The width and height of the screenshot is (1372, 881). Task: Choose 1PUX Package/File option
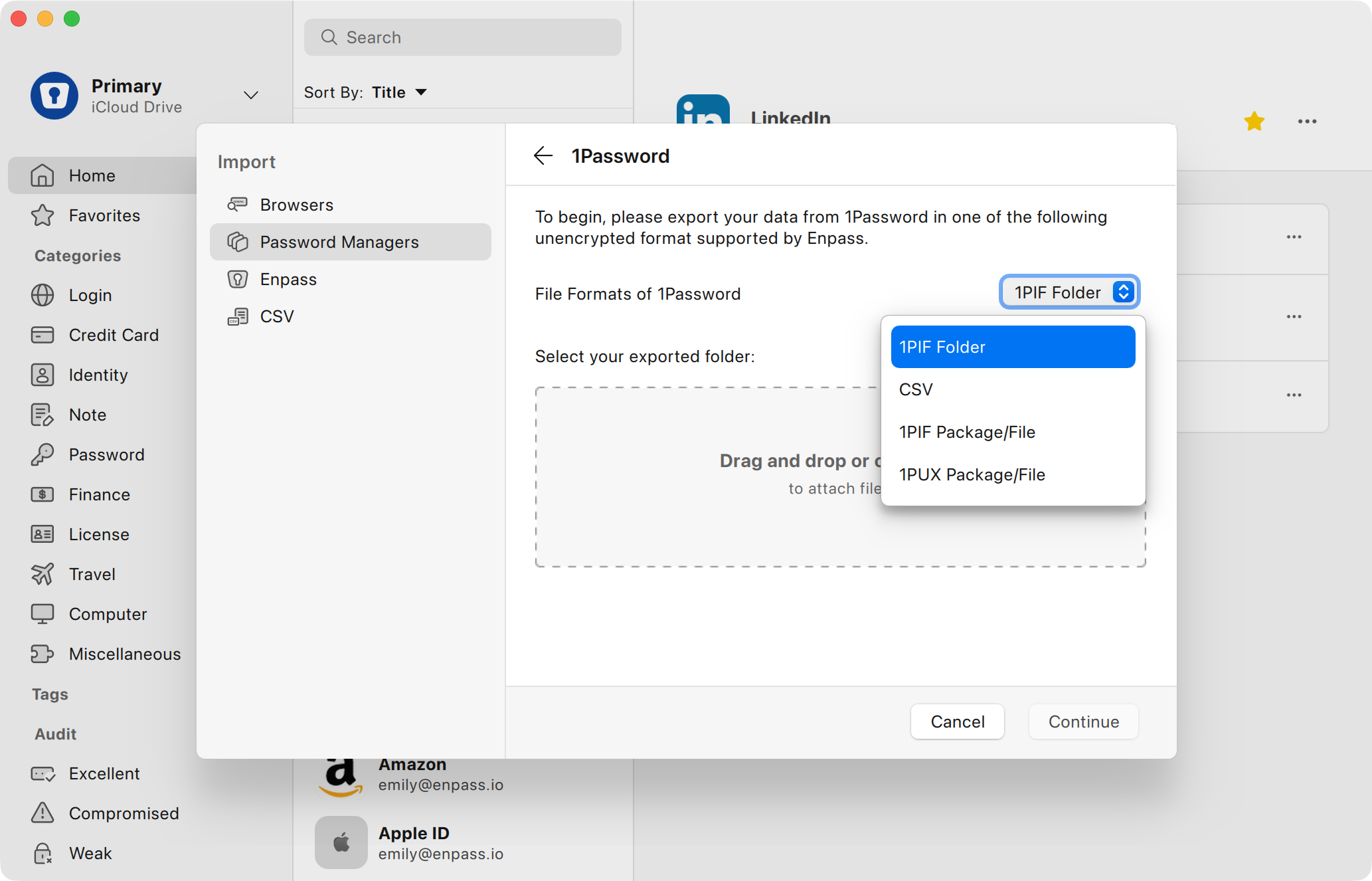pos(1013,474)
